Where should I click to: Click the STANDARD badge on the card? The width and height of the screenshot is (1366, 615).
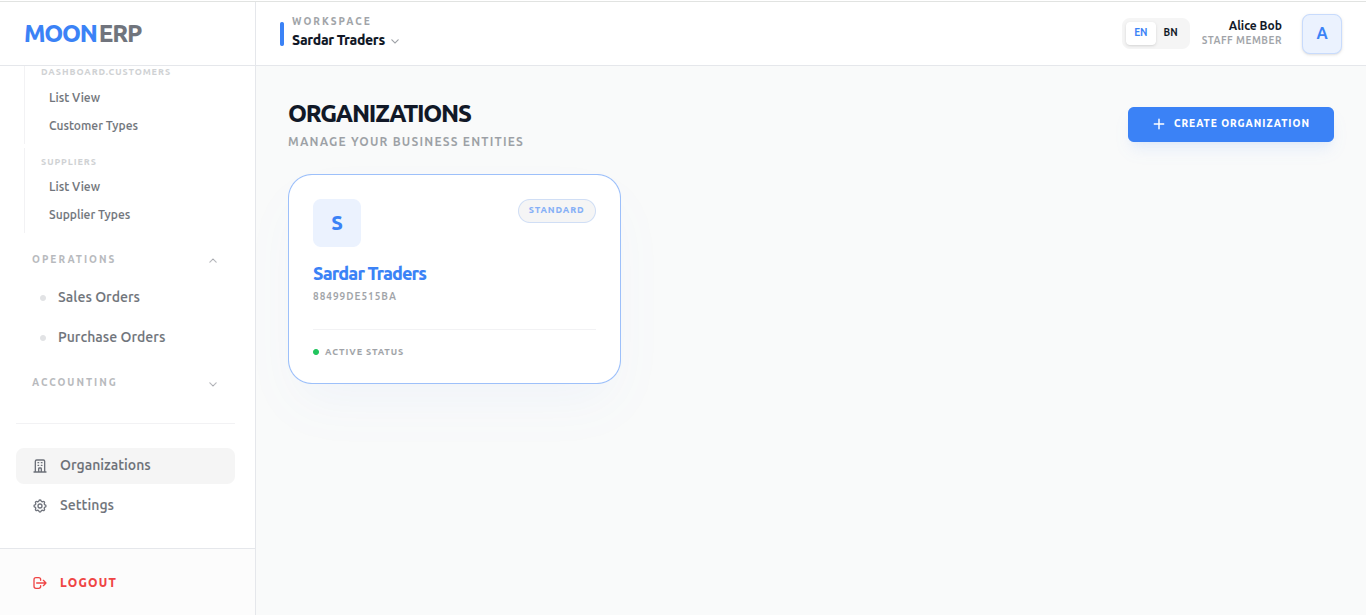[x=556, y=210]
